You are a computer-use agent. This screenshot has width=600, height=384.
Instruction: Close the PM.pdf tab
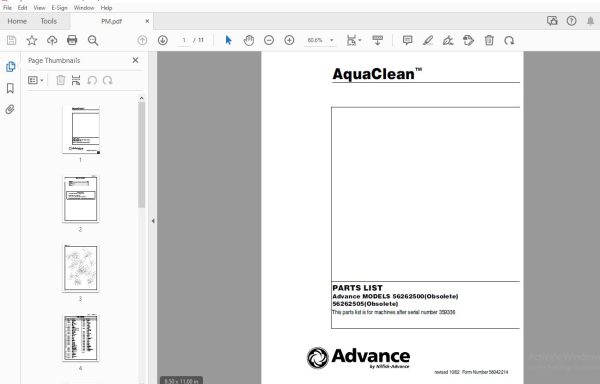(147, 21)
